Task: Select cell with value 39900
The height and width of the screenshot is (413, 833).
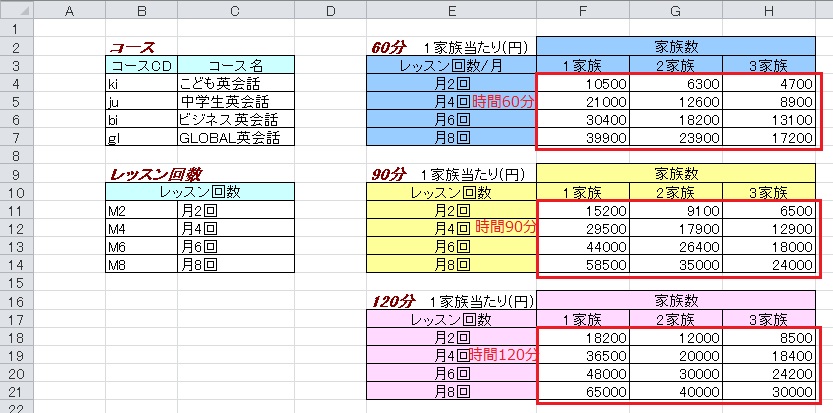Action: (583, 137)
